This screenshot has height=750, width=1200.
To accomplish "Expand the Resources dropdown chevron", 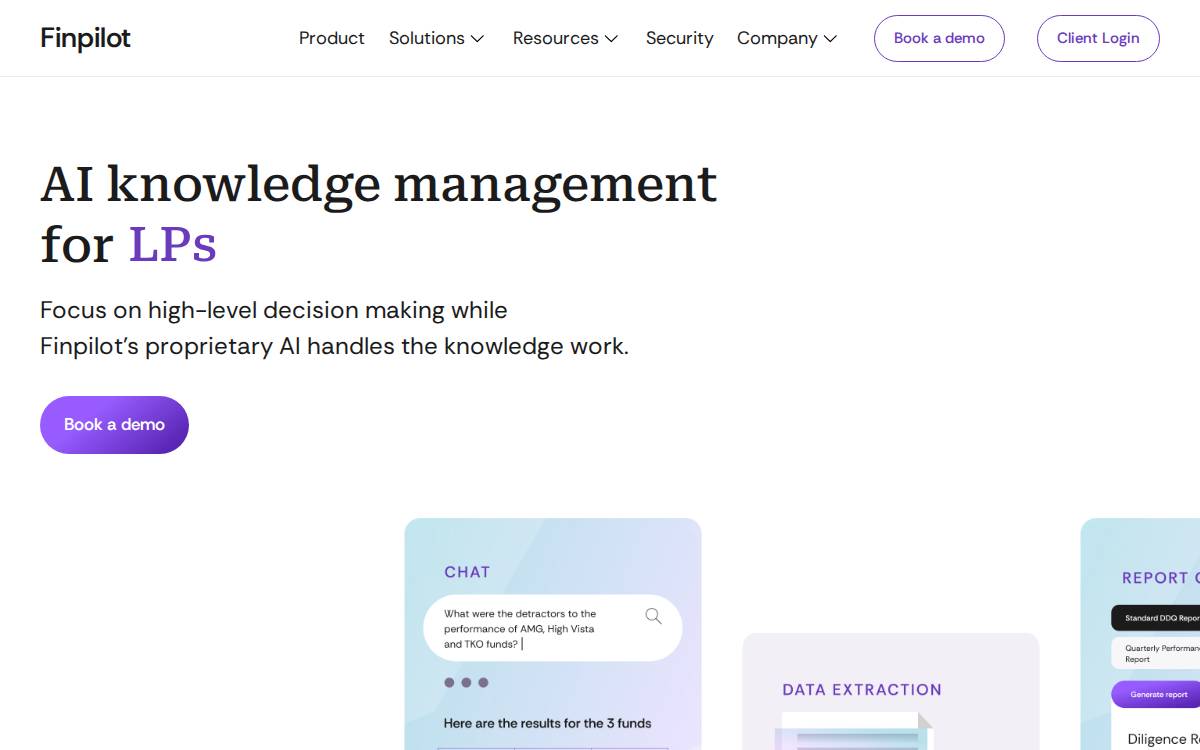I will pyautogui.click(x=611, y=39).
